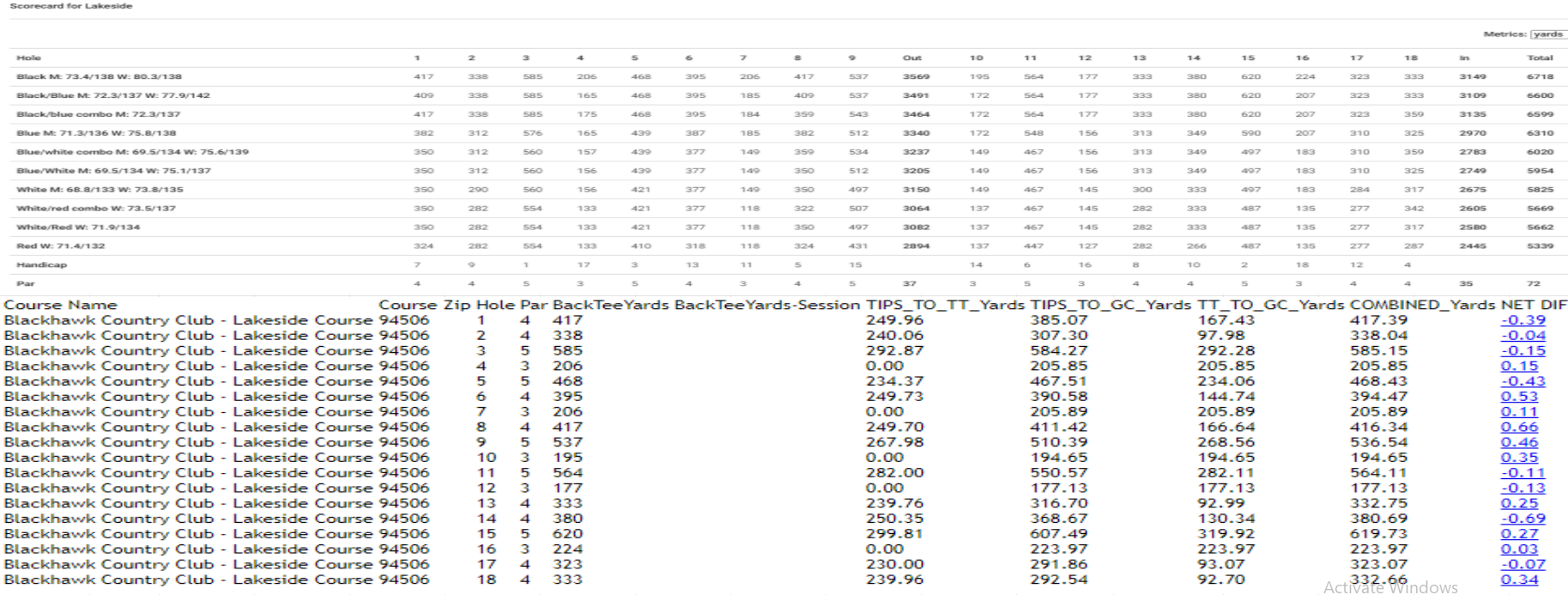Click the Blue tee total 6310
Viewport: 1568px width, 595px height.
[x=1540, y=133]
